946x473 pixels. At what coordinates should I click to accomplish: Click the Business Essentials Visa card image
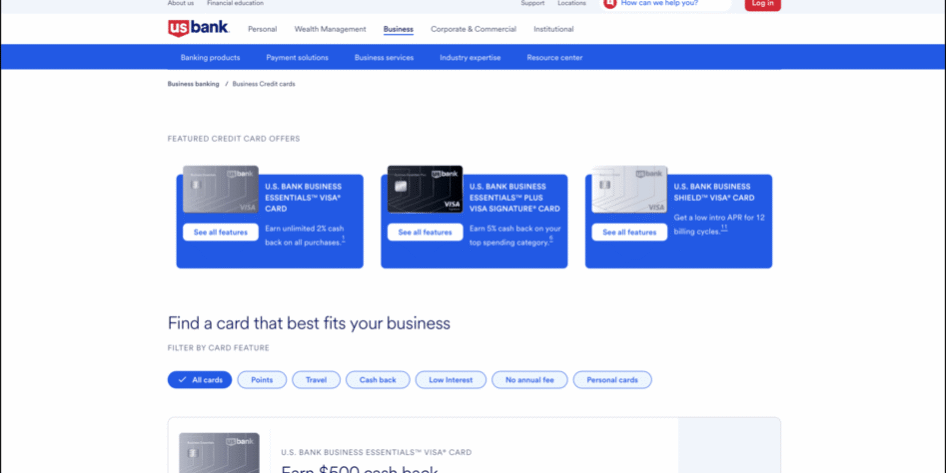click(x=221, y=189)
